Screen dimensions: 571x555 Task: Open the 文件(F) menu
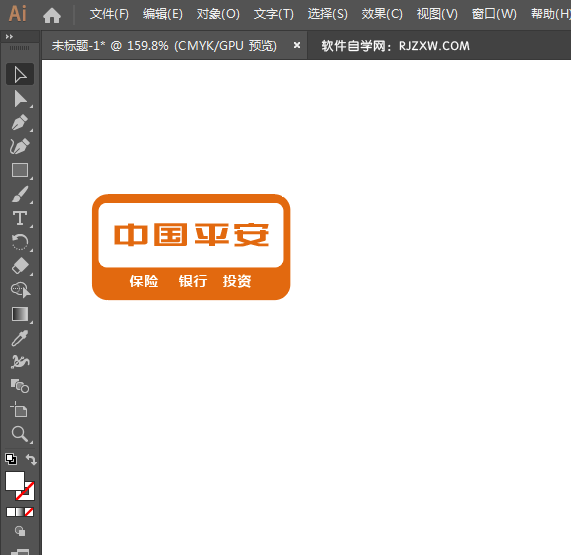(109, 14)
